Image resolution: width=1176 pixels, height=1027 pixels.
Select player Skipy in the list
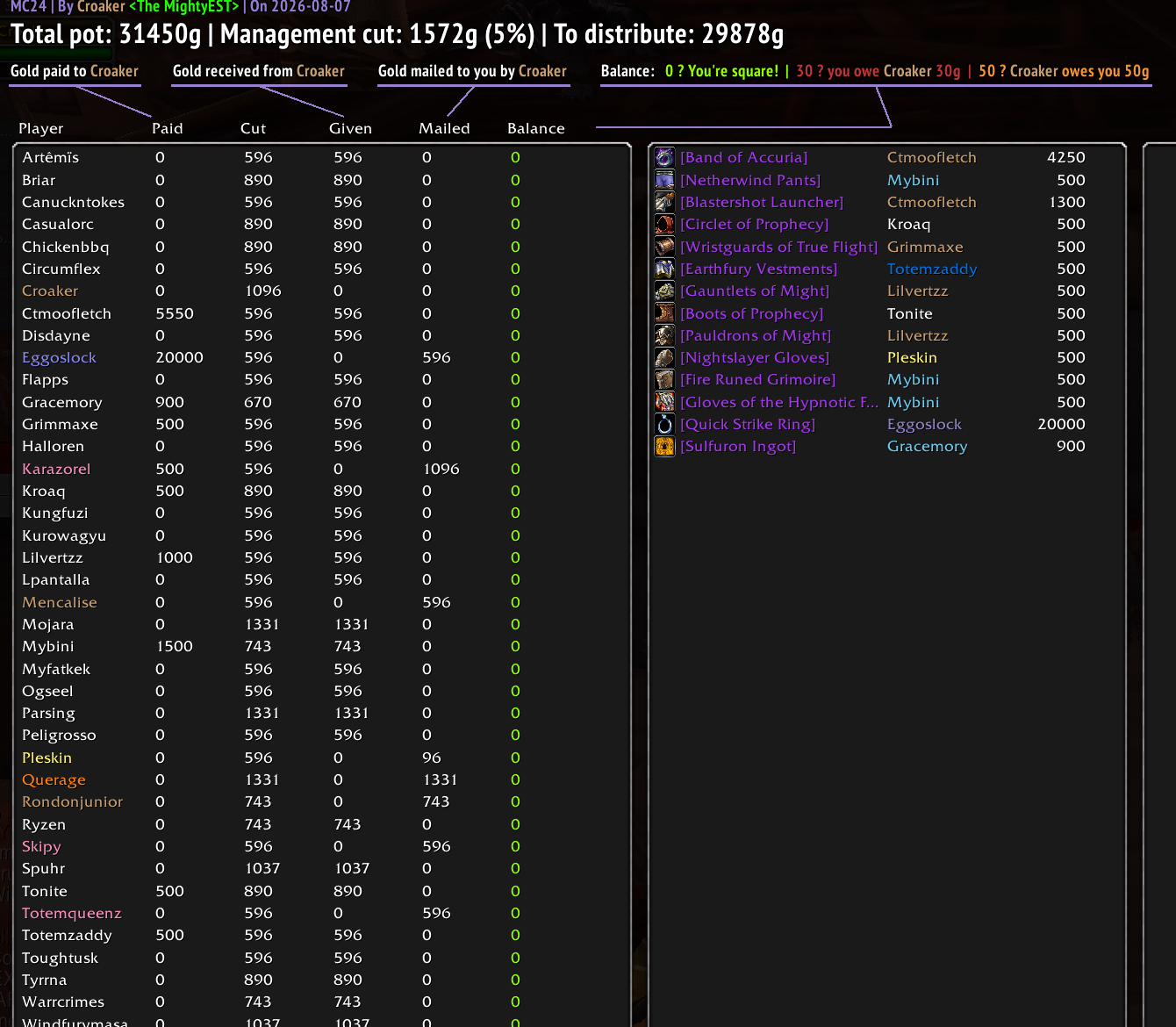tap(41, 846)
